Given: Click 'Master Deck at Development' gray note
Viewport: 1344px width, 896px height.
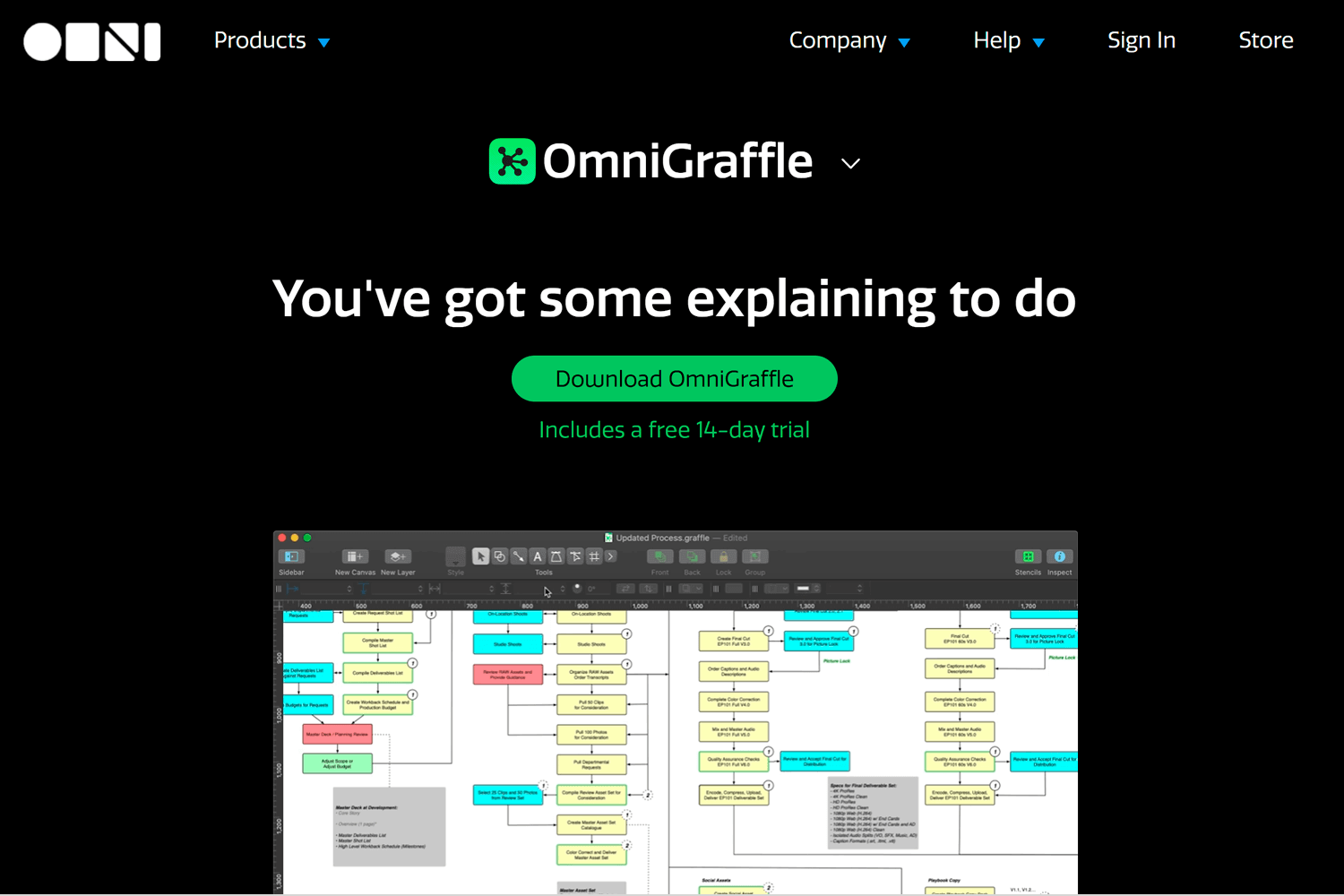Looking at the screenshot, I should pos(389,827).
